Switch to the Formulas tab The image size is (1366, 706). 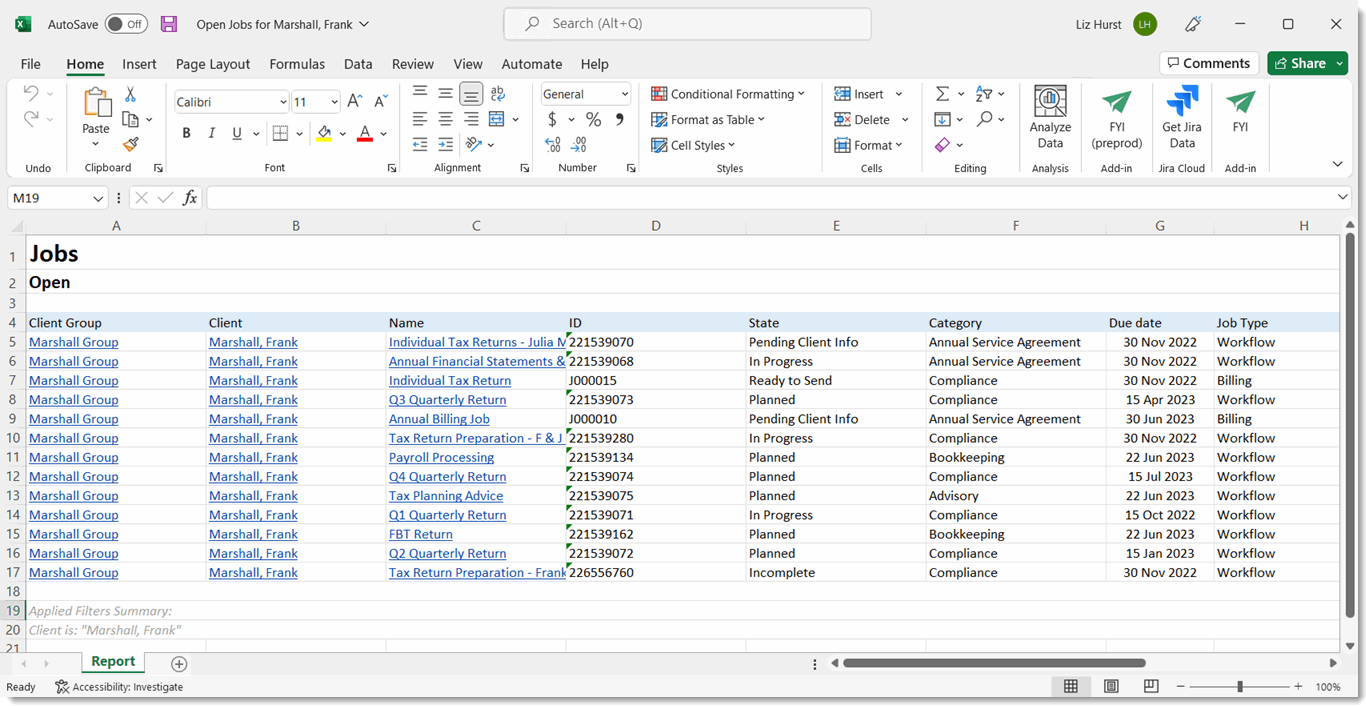pos(297,64)
